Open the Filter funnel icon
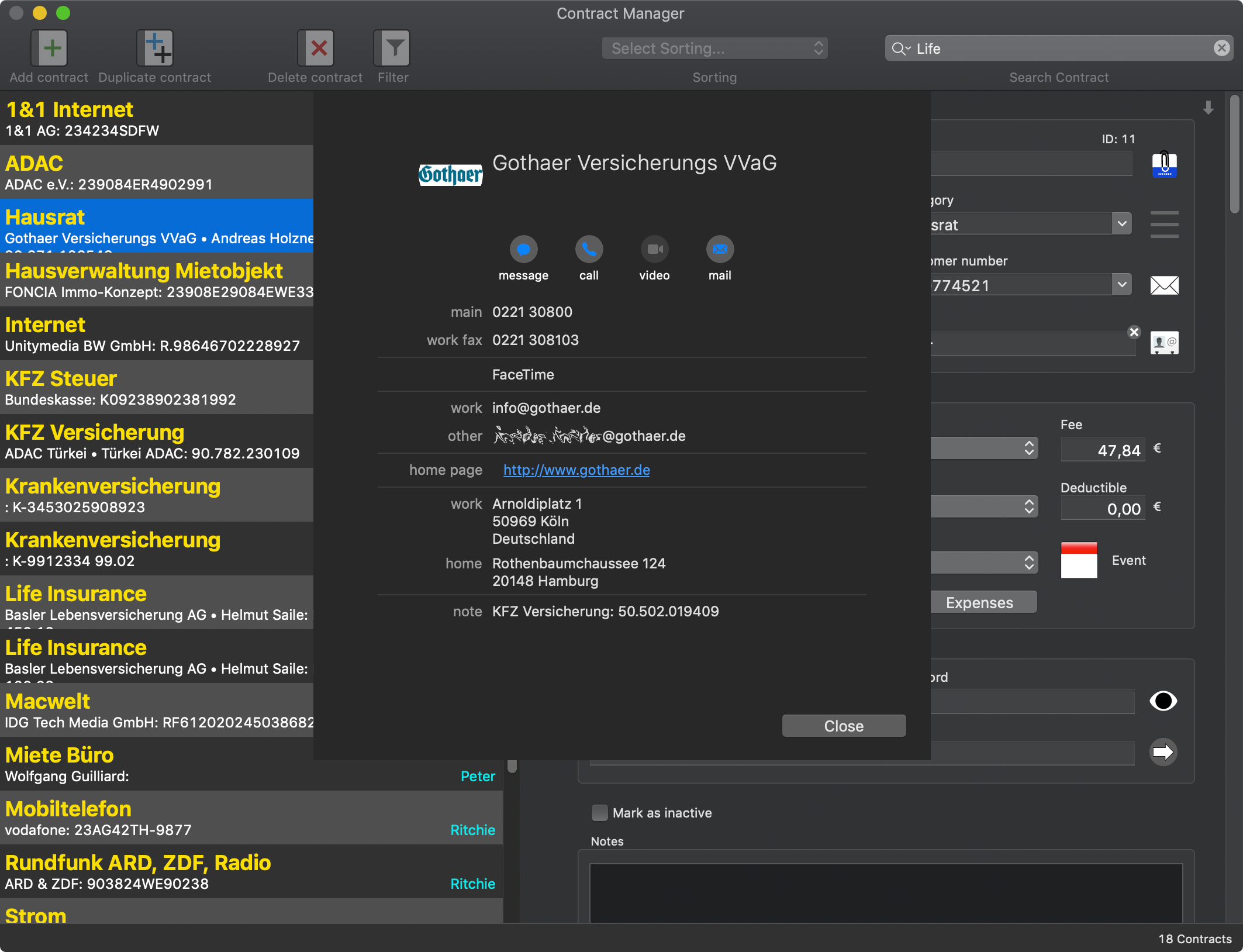This screenshot has width=1243, height=952. (x=392, y=48)
